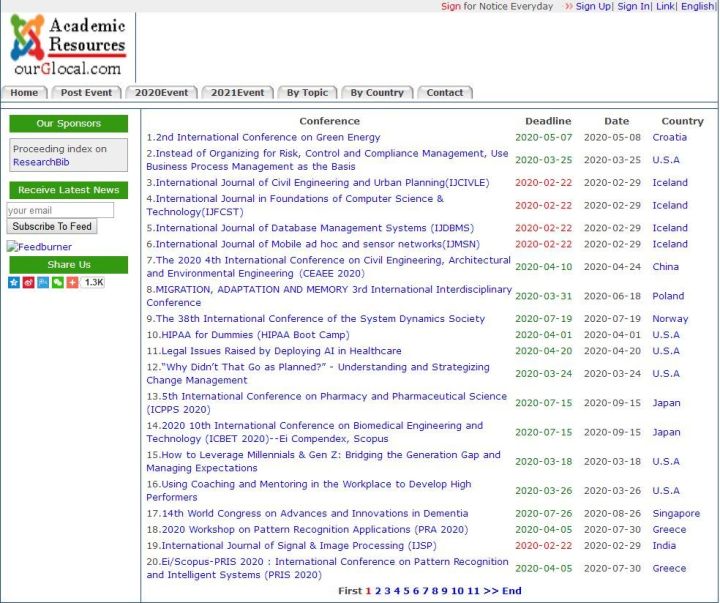Open the By Country tab
This screenshot has height=603, width=720.
(377, 92)
